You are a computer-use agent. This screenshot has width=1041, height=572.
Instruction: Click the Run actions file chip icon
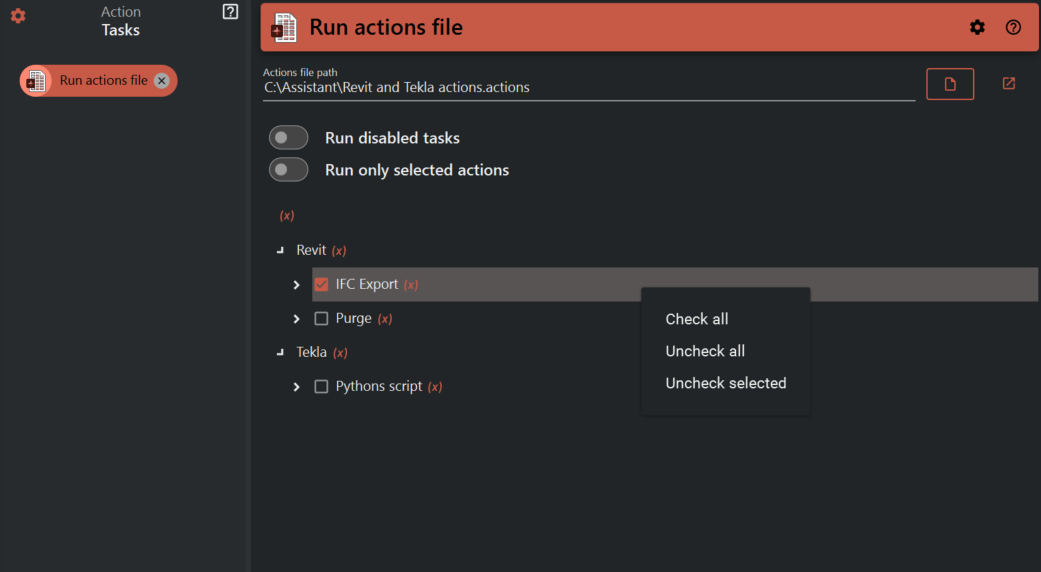pyautogui.click(x=35, y=80)
